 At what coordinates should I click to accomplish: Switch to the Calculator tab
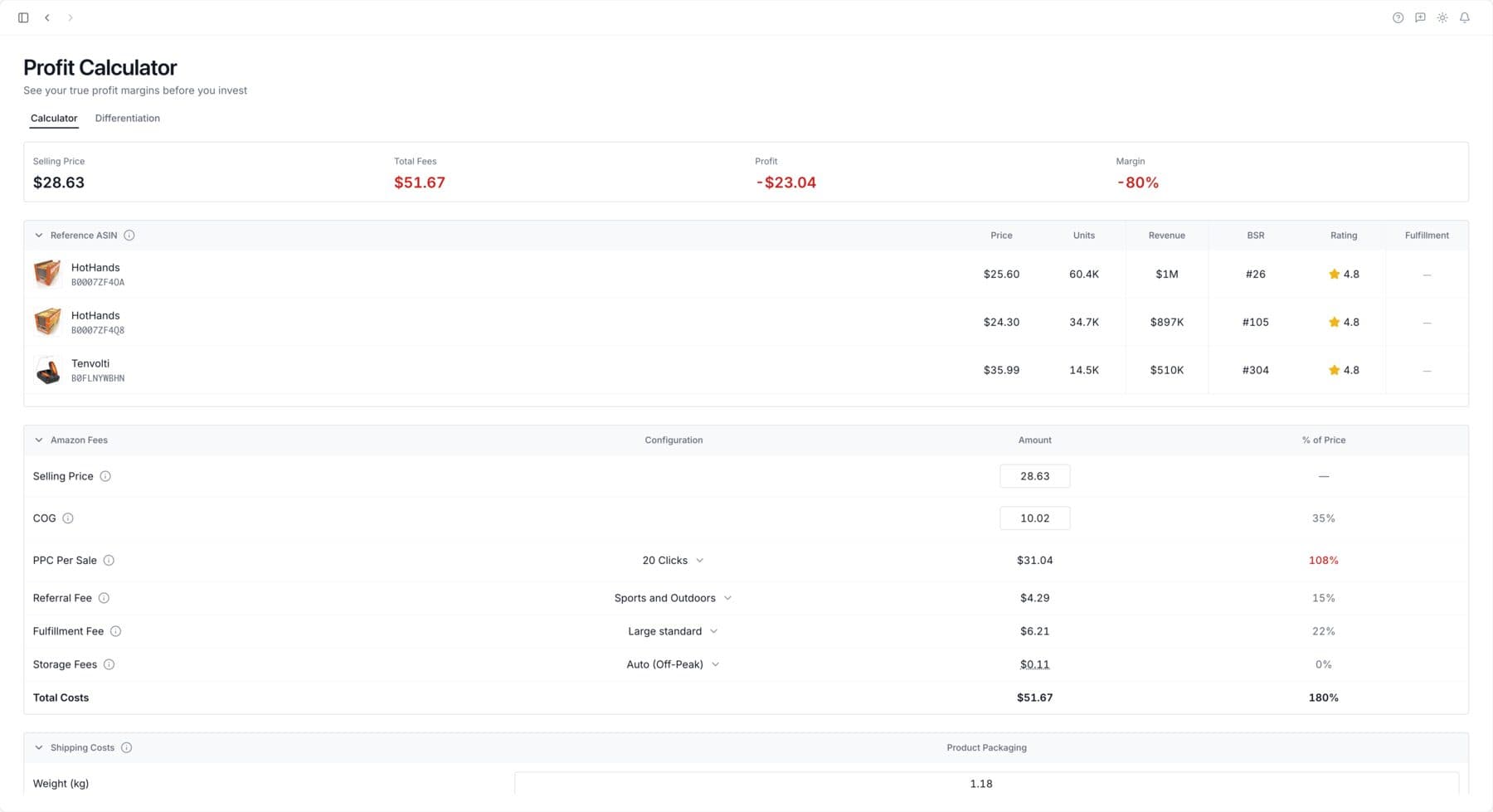point(54,119)
